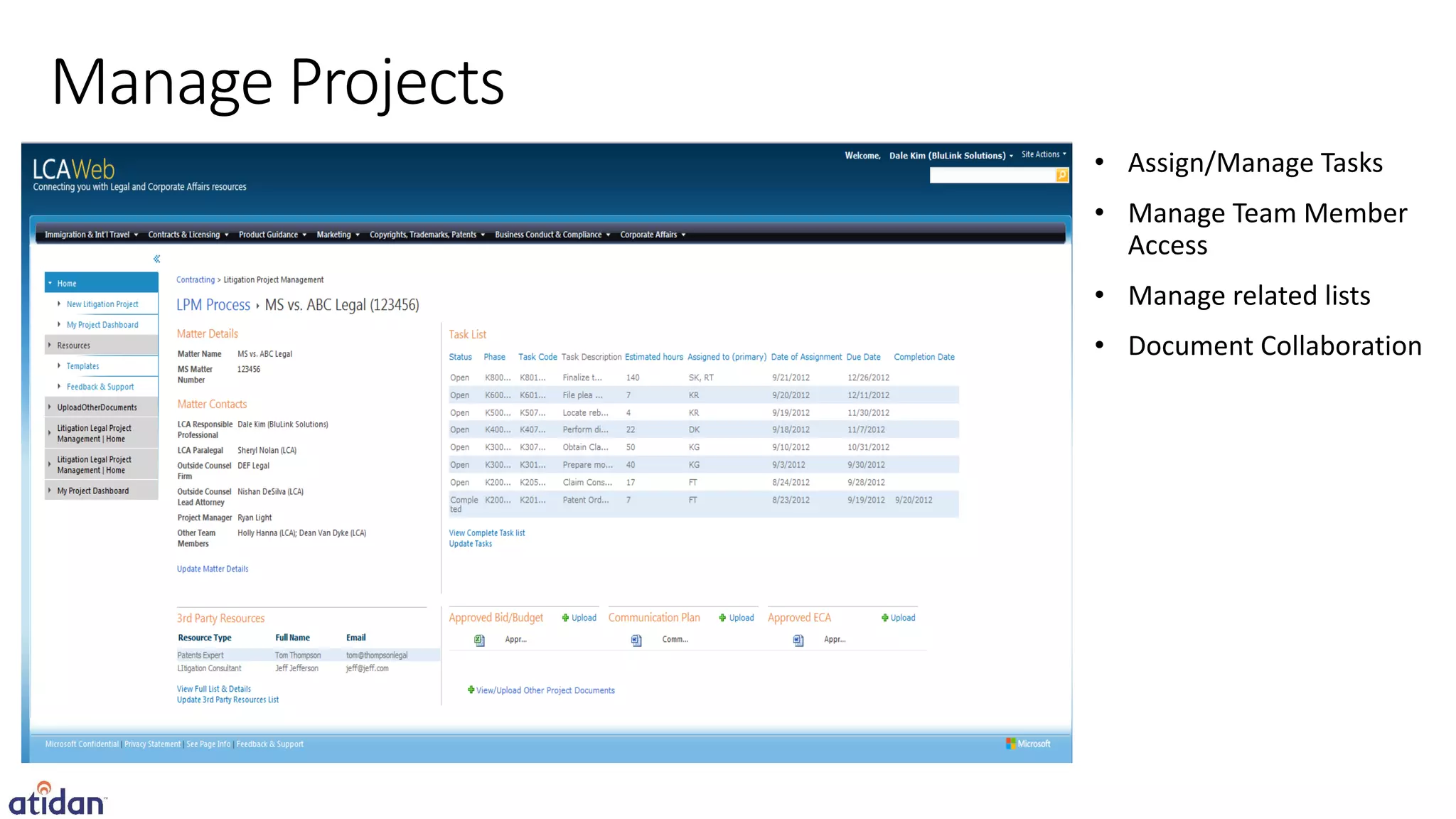Click the Contracting breadcrumb link
Screen dimensions: 1456x819
196,280
